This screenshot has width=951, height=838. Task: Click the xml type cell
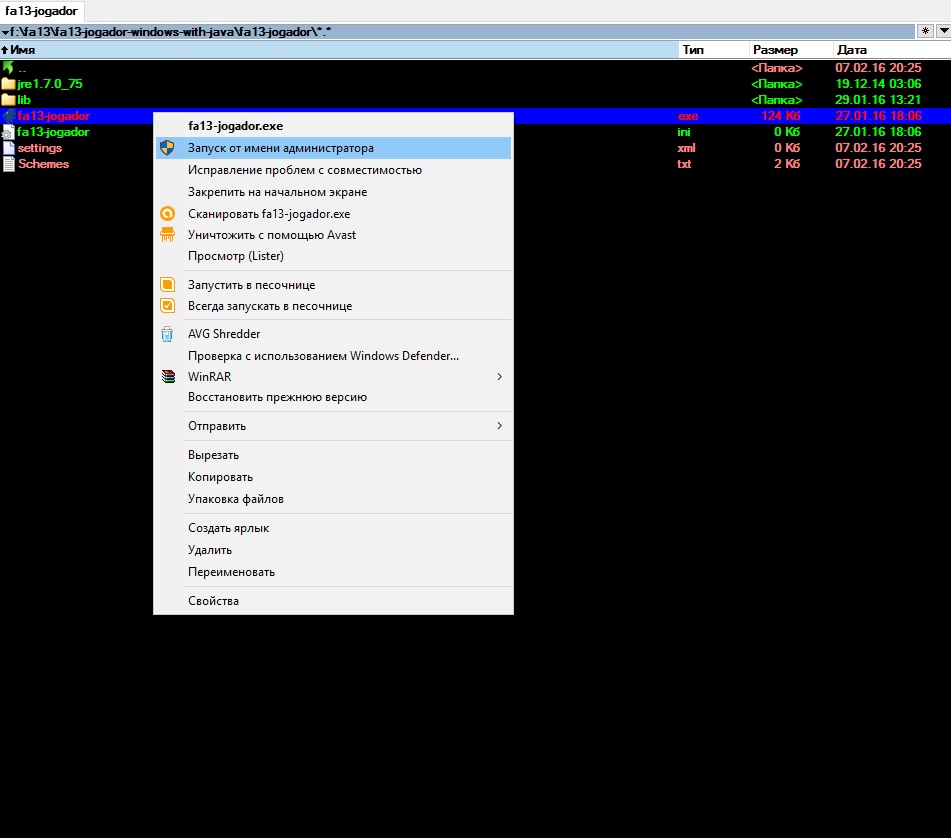click(x=687, y=147)
